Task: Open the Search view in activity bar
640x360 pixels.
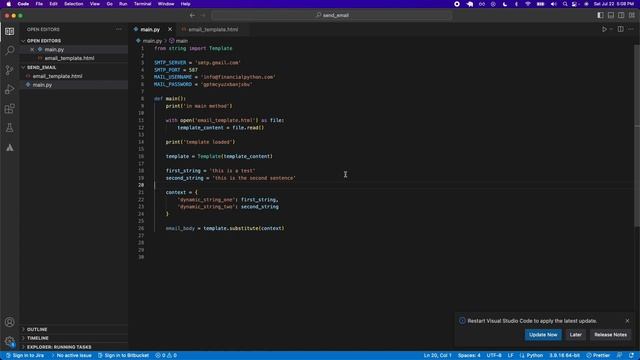Action: point(9,50)
